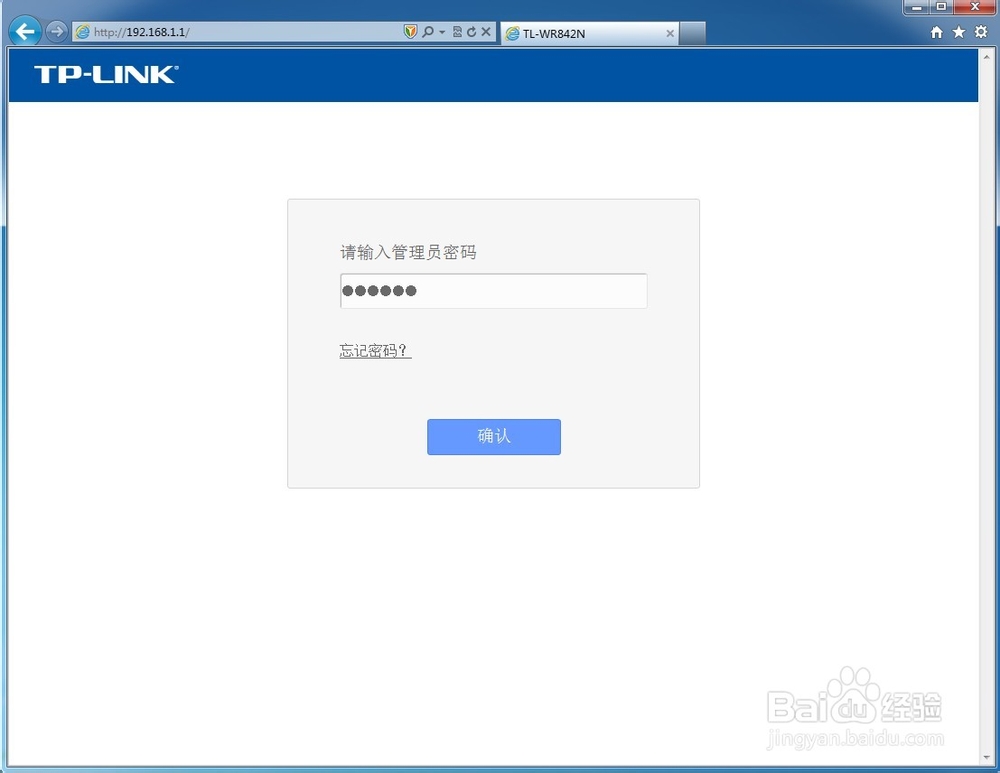Open favorites with the star icon
The image size is (1000, 773).
tap(959, 32)
